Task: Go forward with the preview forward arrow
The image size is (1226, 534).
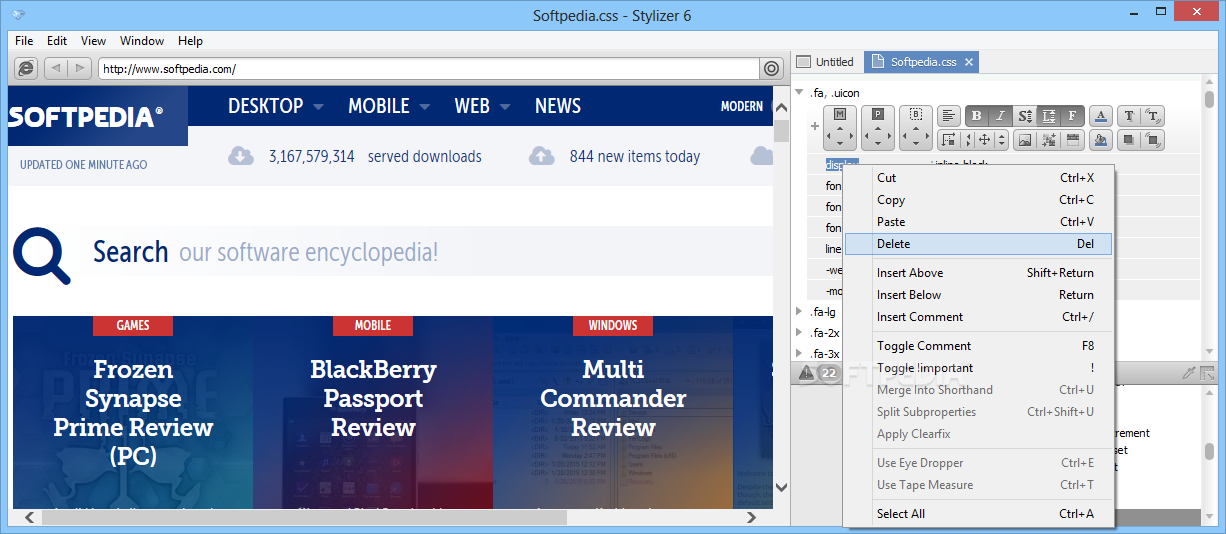Action: point(80,68)
